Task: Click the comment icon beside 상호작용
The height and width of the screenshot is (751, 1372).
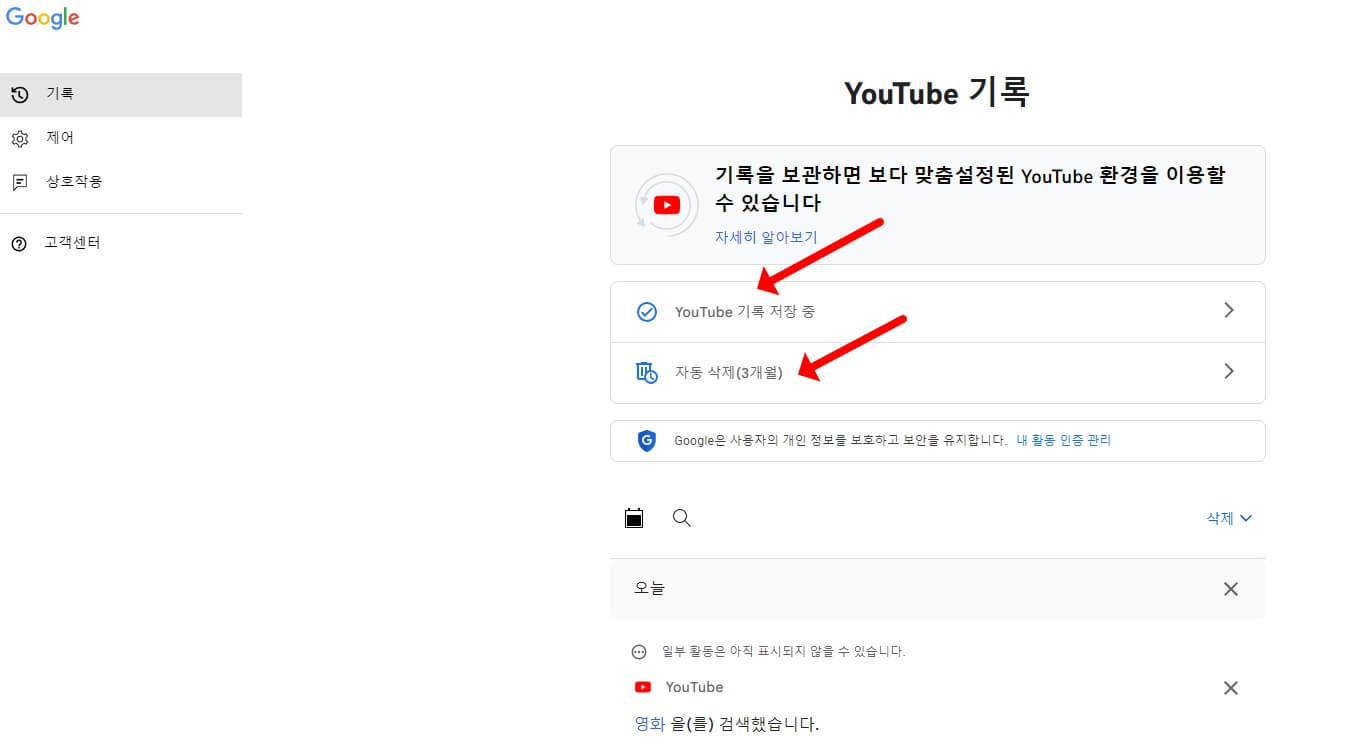Action: coord(19,183)
